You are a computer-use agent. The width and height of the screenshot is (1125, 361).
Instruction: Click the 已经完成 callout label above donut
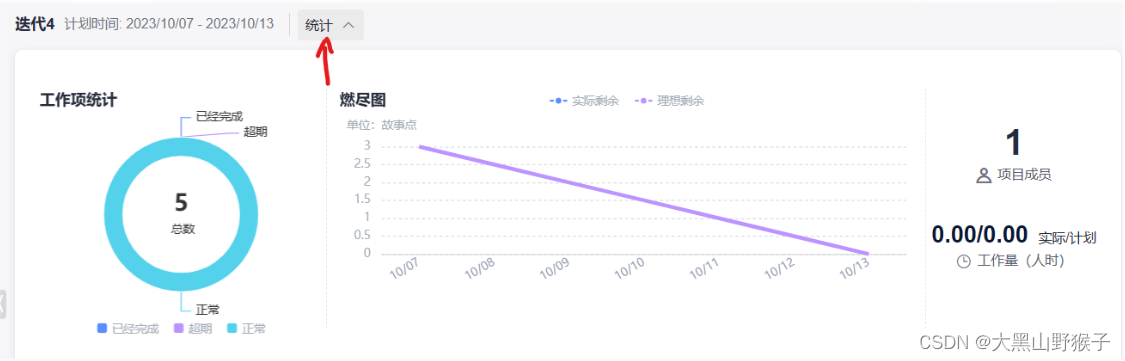pos(220,116)
